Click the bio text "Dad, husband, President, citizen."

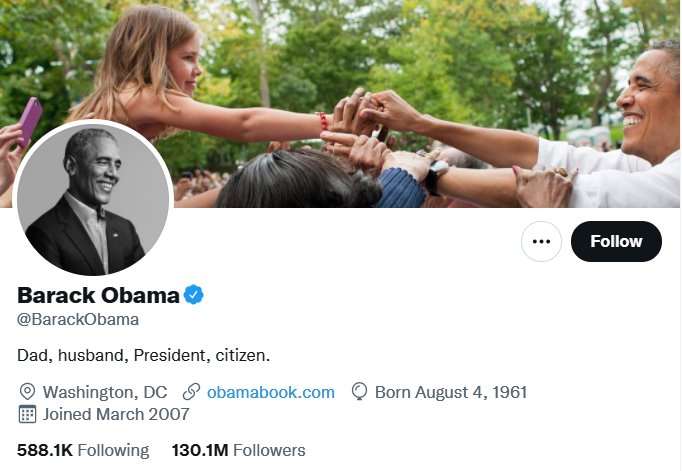pos(144,355)
